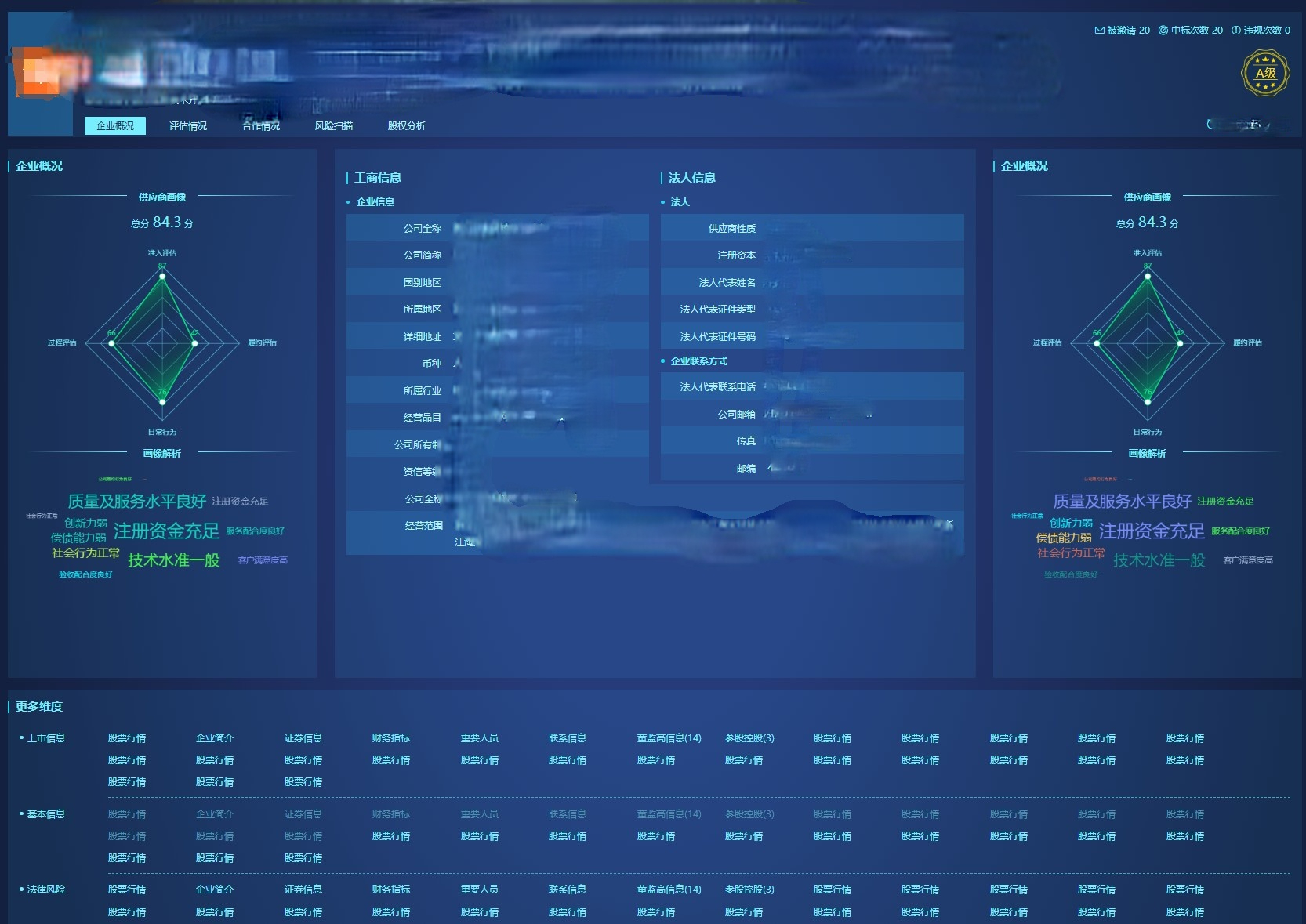The width and height of the screenshot is (1306, 924).
Task: Click 重要人员 in the 基本信息 row
Action: [x=480, y=814]
